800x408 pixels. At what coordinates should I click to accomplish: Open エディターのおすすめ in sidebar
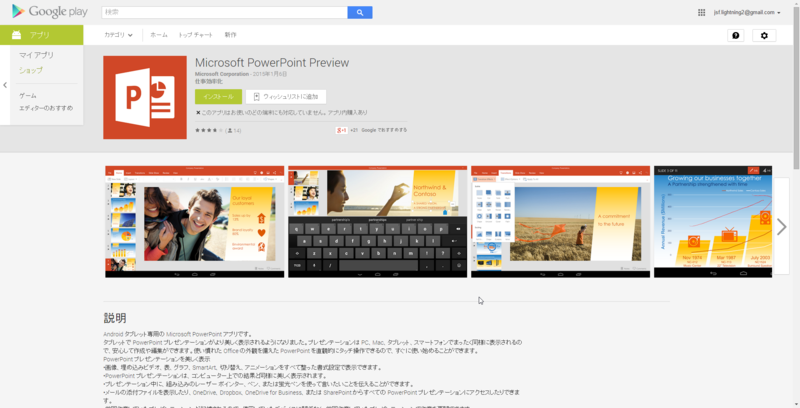pos(46,108)
